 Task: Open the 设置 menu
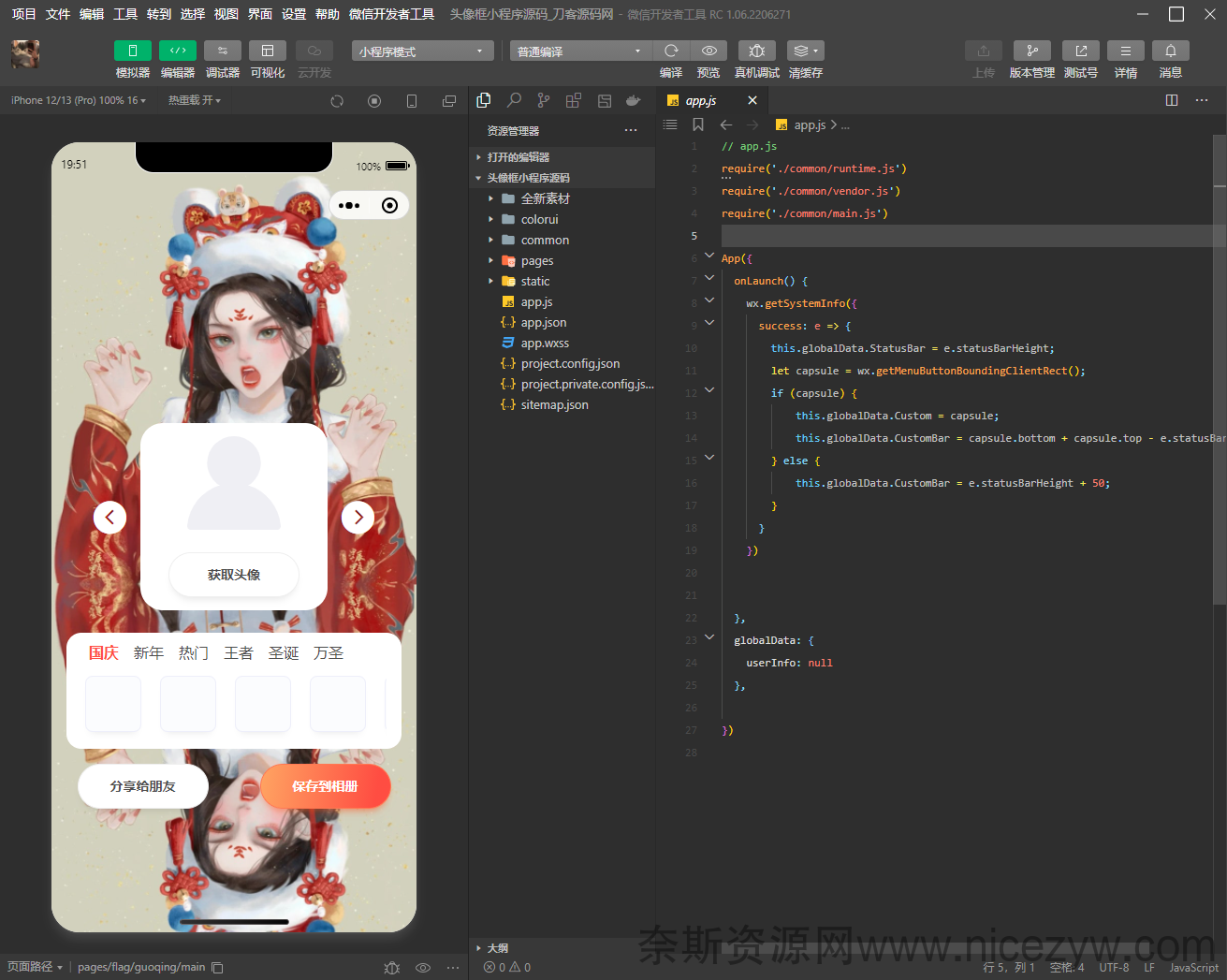pos(294,14)
